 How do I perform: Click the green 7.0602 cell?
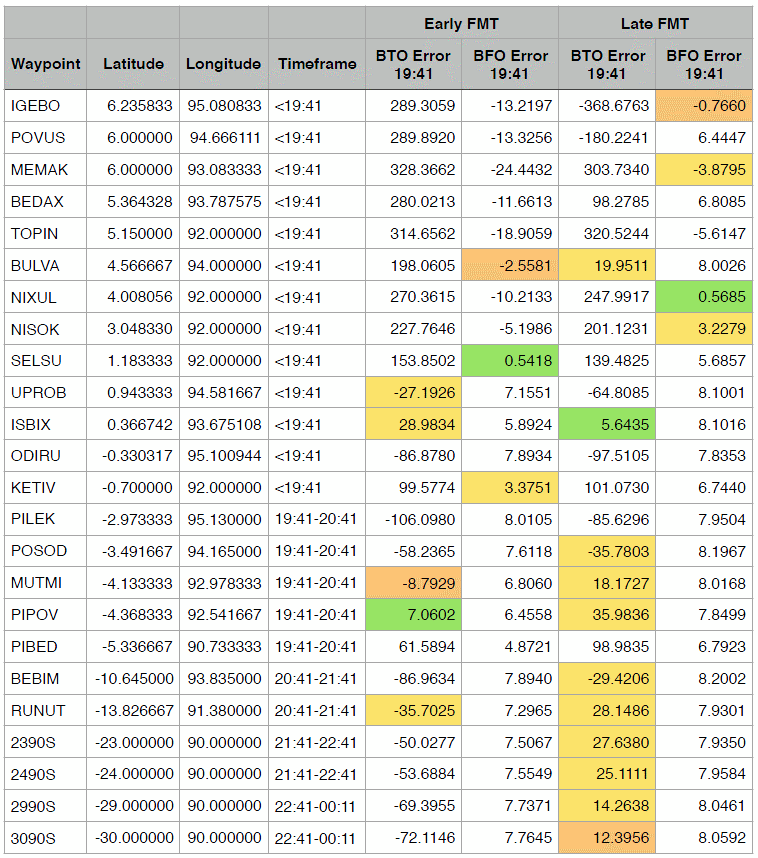pyautogui.click(x=413, y=614)
